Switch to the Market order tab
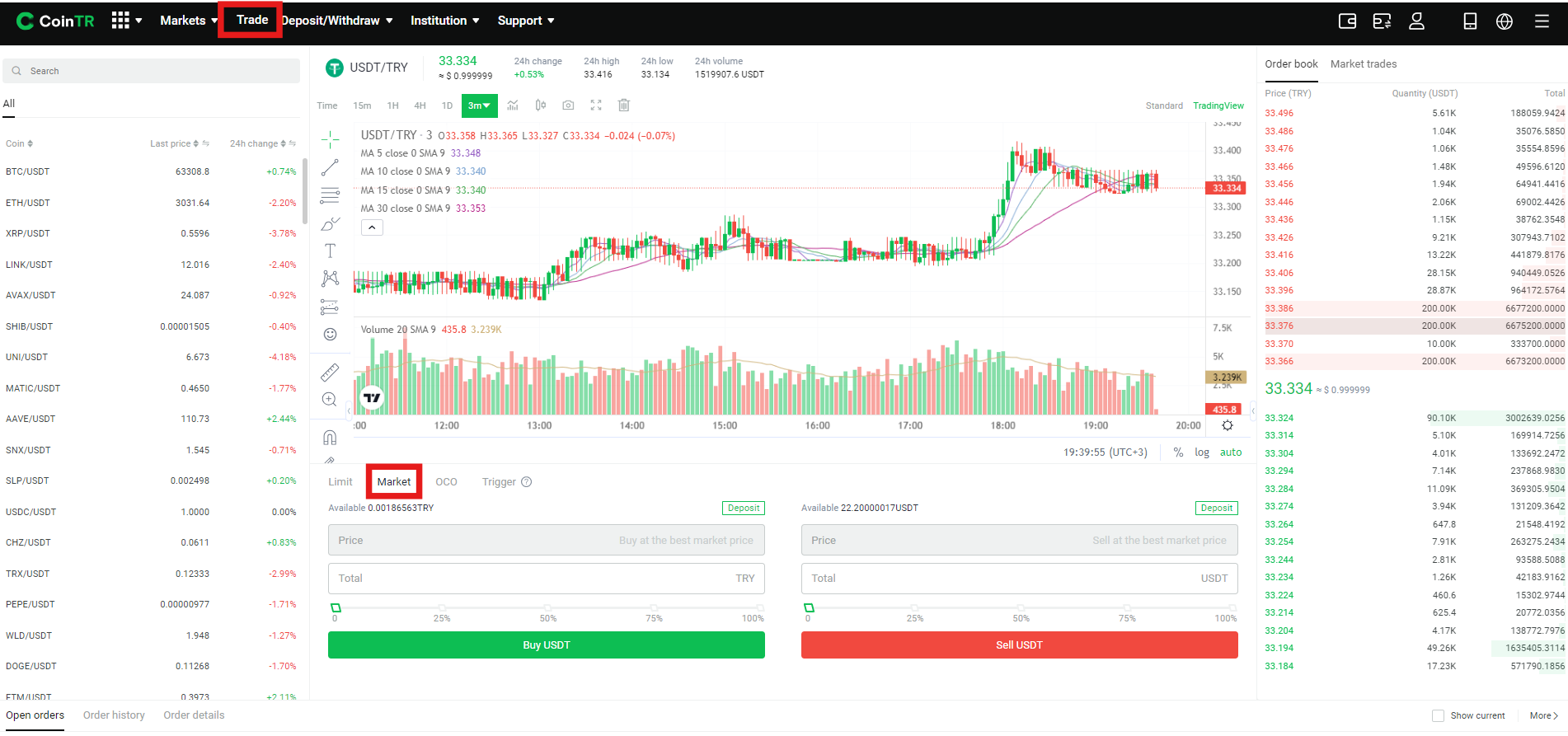This screenshot has width=1568, height=736. [394, 482]
